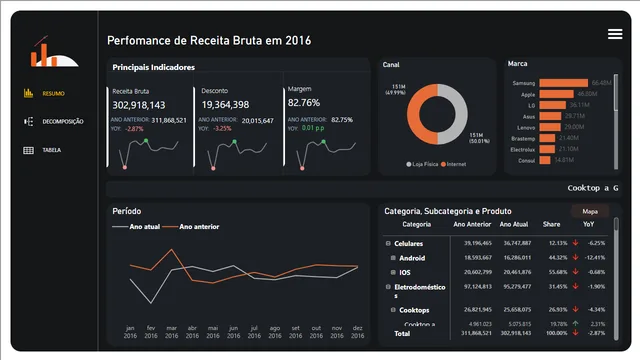Click Celulares Ano Anterior value 39,196,465
This screenshot has width=640, height=360.
click(x=478, y=243)
